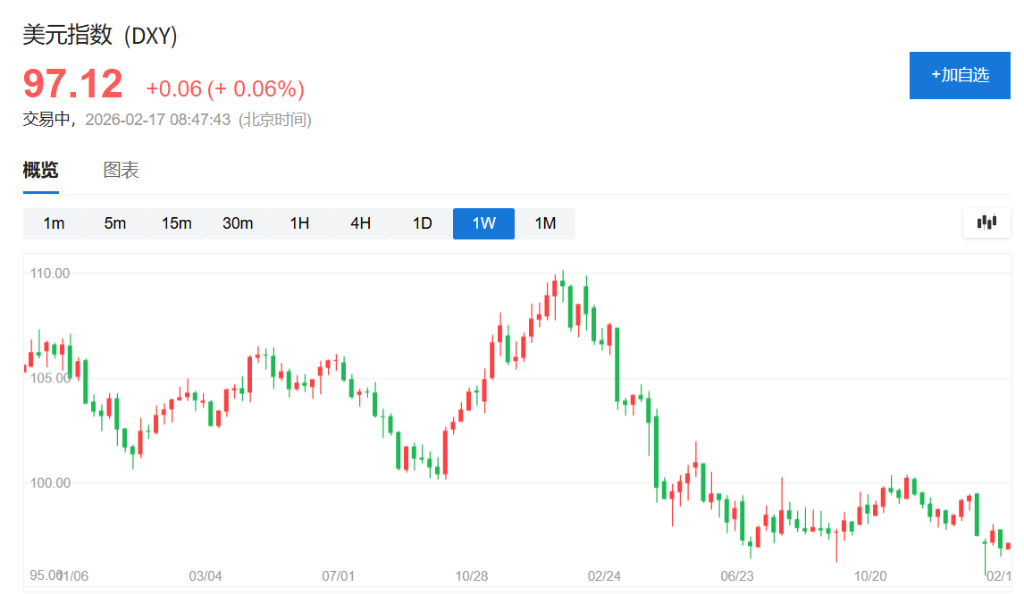Click the 10/28 date axis label
Viewport: 1024px width, 594px height.
click(471, 576)
